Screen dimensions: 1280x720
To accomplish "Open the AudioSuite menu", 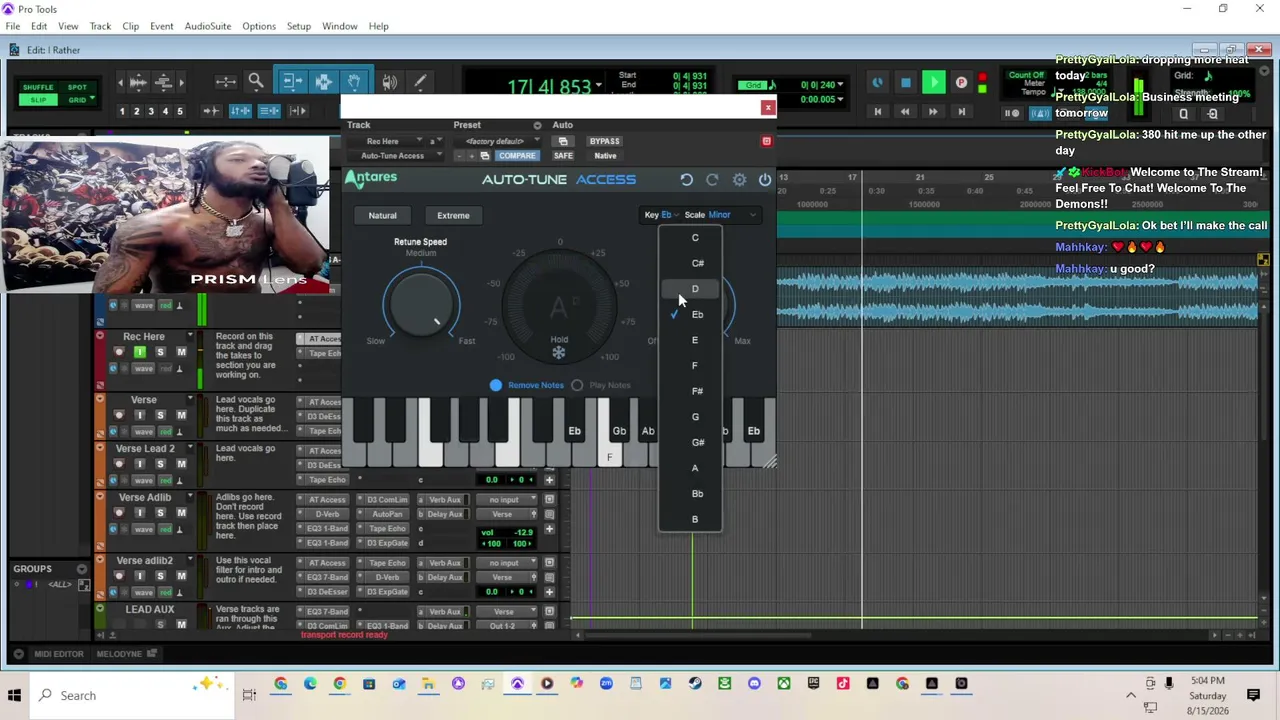I will click(x=208, y=26).
